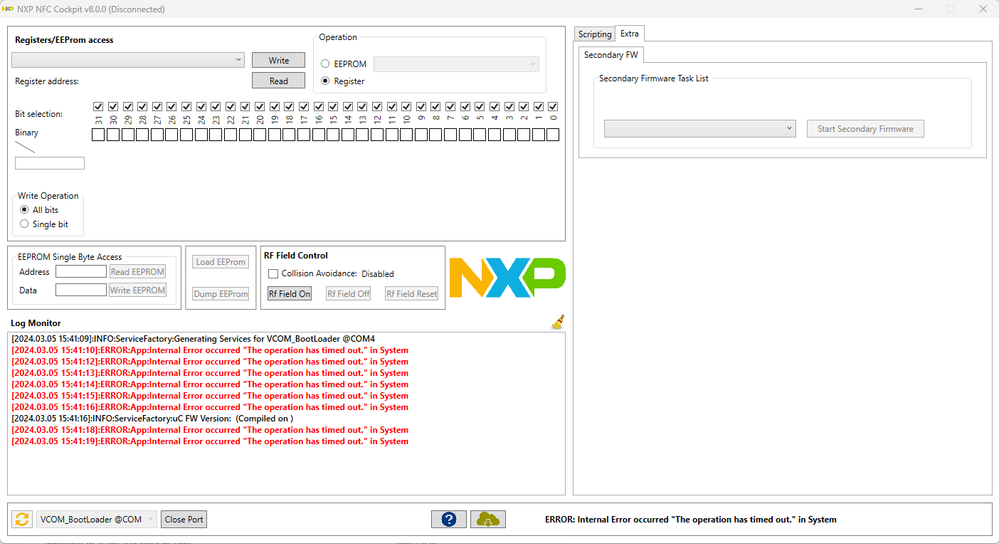Choose All bits write operation
The height and width of the screenshot is (544, 999).
coord(24,210)
